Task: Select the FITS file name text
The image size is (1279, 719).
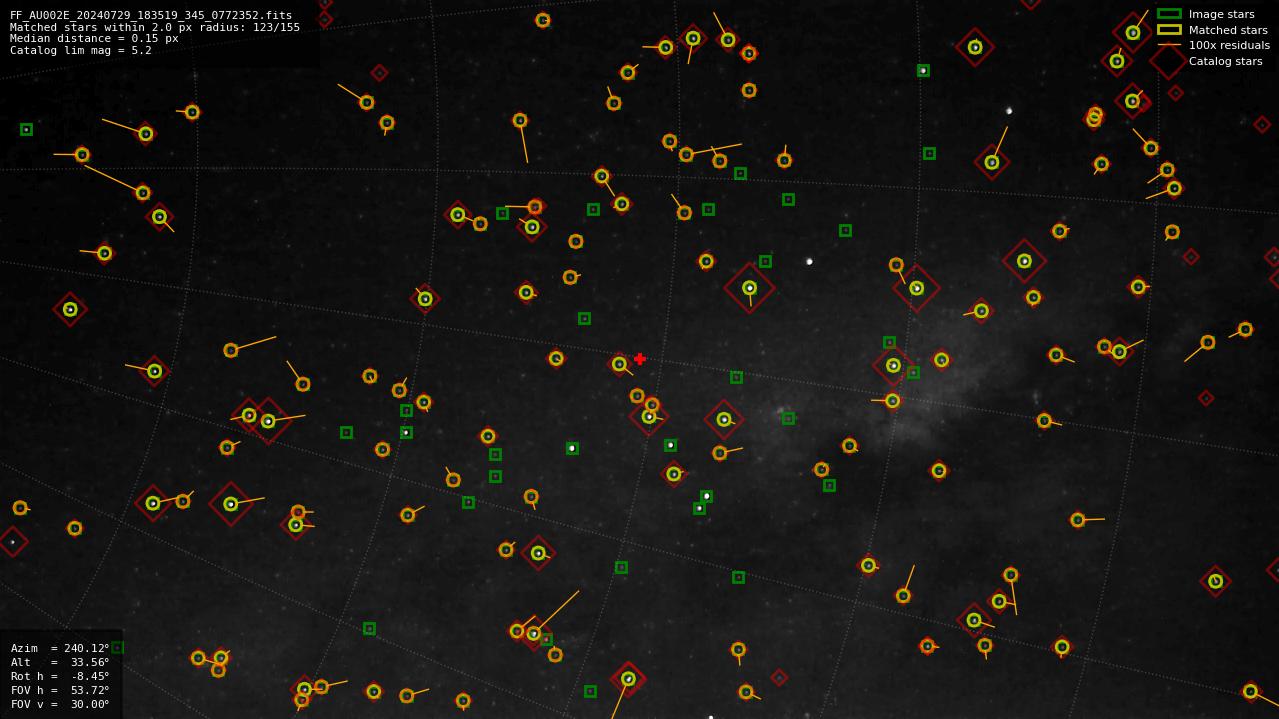Action: (151, 16)
